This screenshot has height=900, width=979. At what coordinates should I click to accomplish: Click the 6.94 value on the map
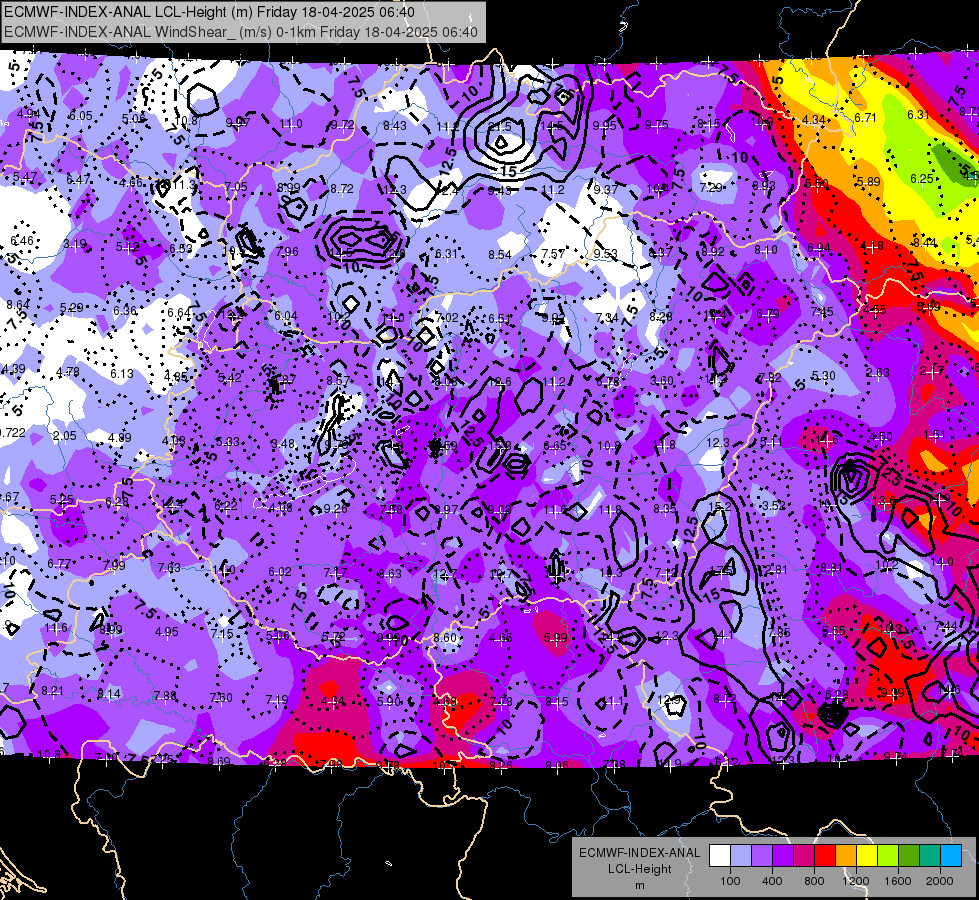[819, 249]
